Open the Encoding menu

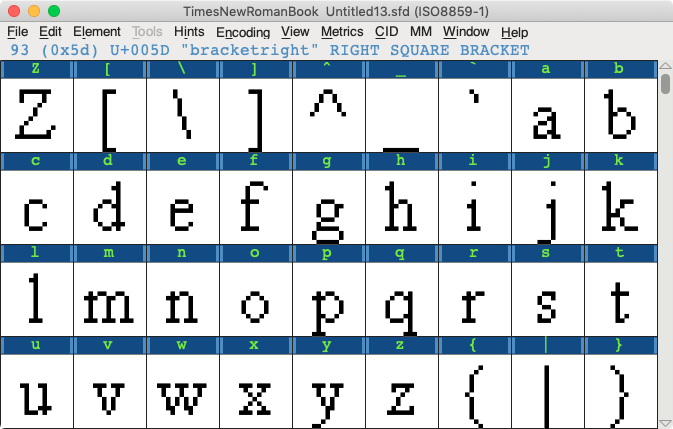[x=243, y=32]
